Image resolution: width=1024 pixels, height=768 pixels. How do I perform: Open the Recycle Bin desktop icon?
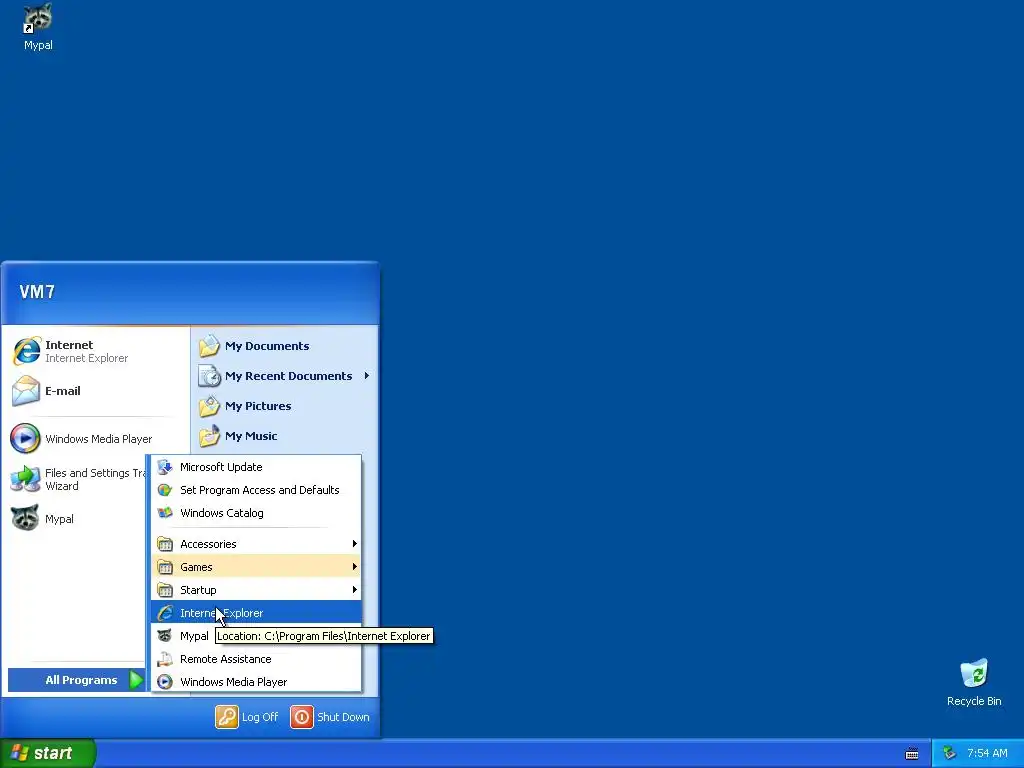tap(974, 673)
